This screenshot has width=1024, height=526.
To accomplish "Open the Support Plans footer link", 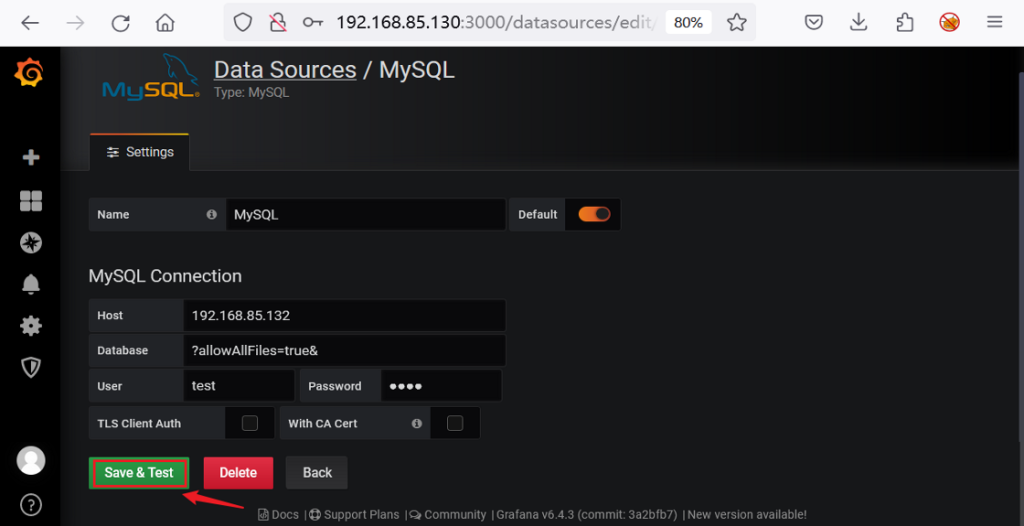I will (355, 515).
